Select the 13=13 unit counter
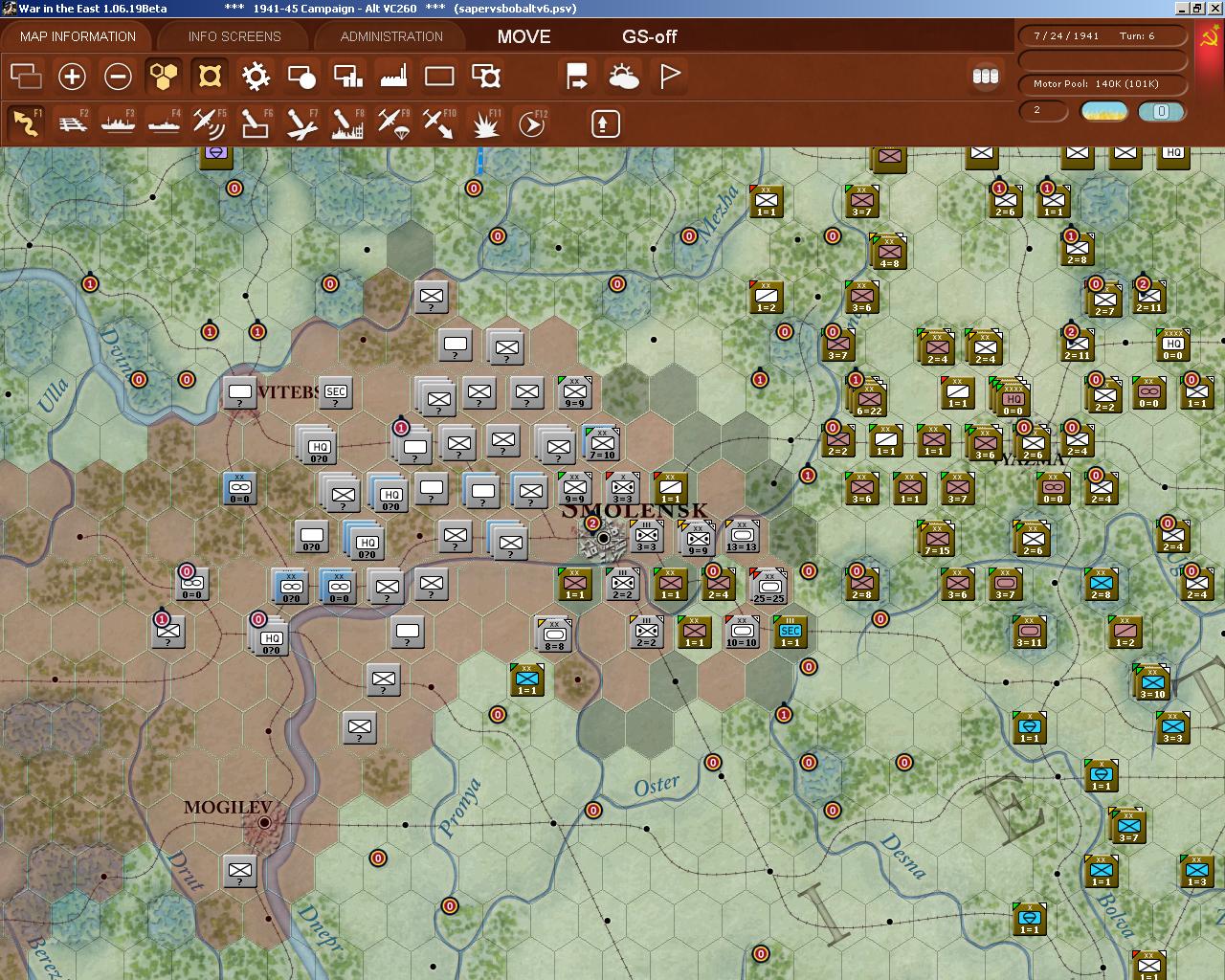This screenshot has width=1225, height=980. click(x=742, y=536)
